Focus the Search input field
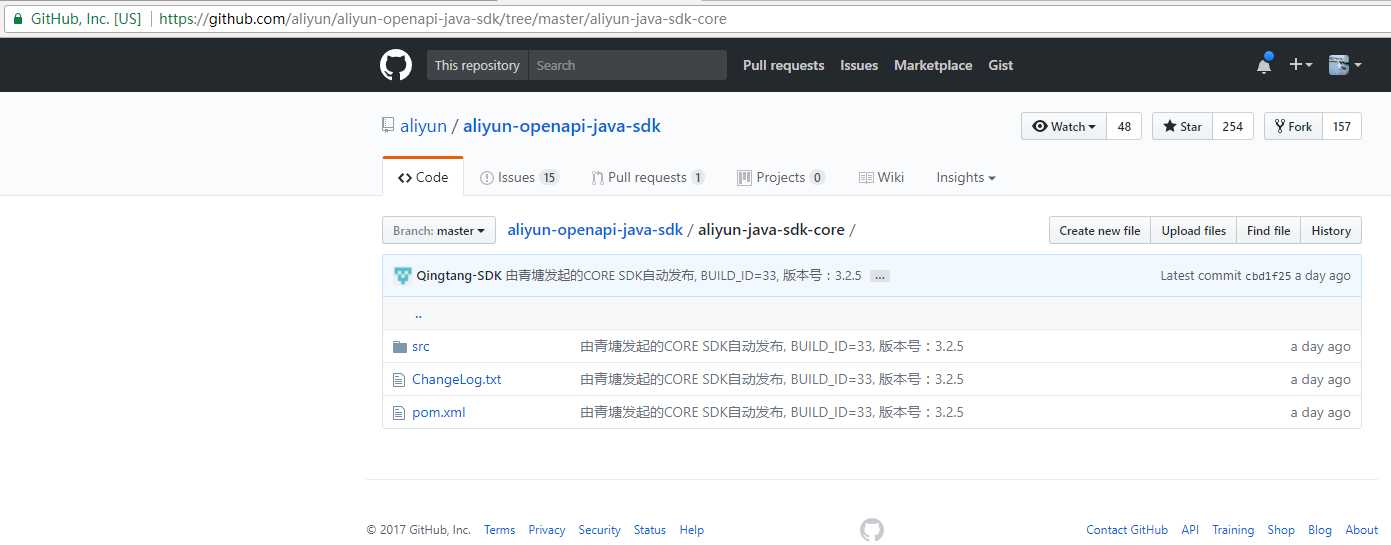The image size is (1391, 545). [x=627, y=65]
